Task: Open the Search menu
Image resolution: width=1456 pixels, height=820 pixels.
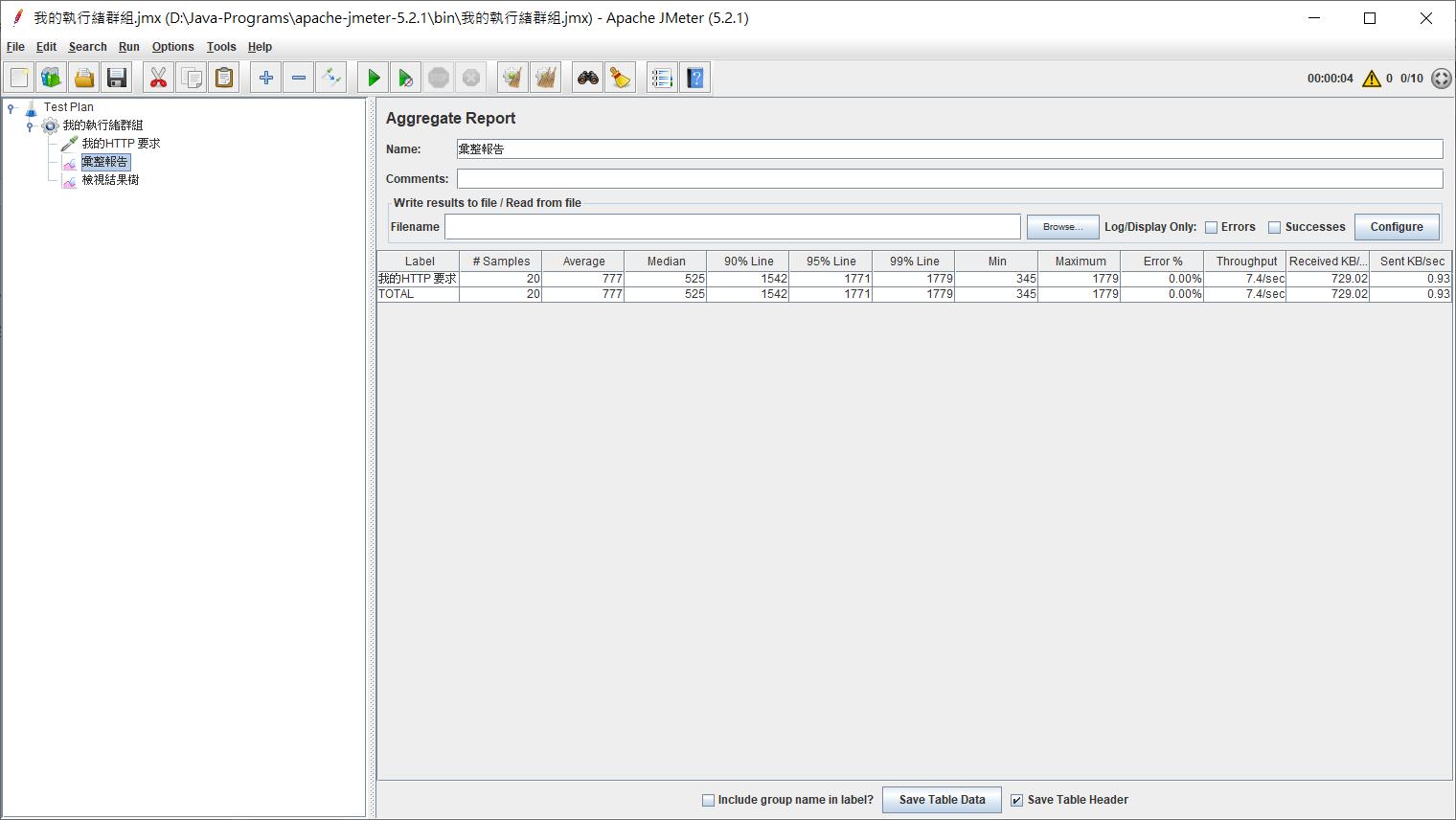Action: tap(87, 46)
